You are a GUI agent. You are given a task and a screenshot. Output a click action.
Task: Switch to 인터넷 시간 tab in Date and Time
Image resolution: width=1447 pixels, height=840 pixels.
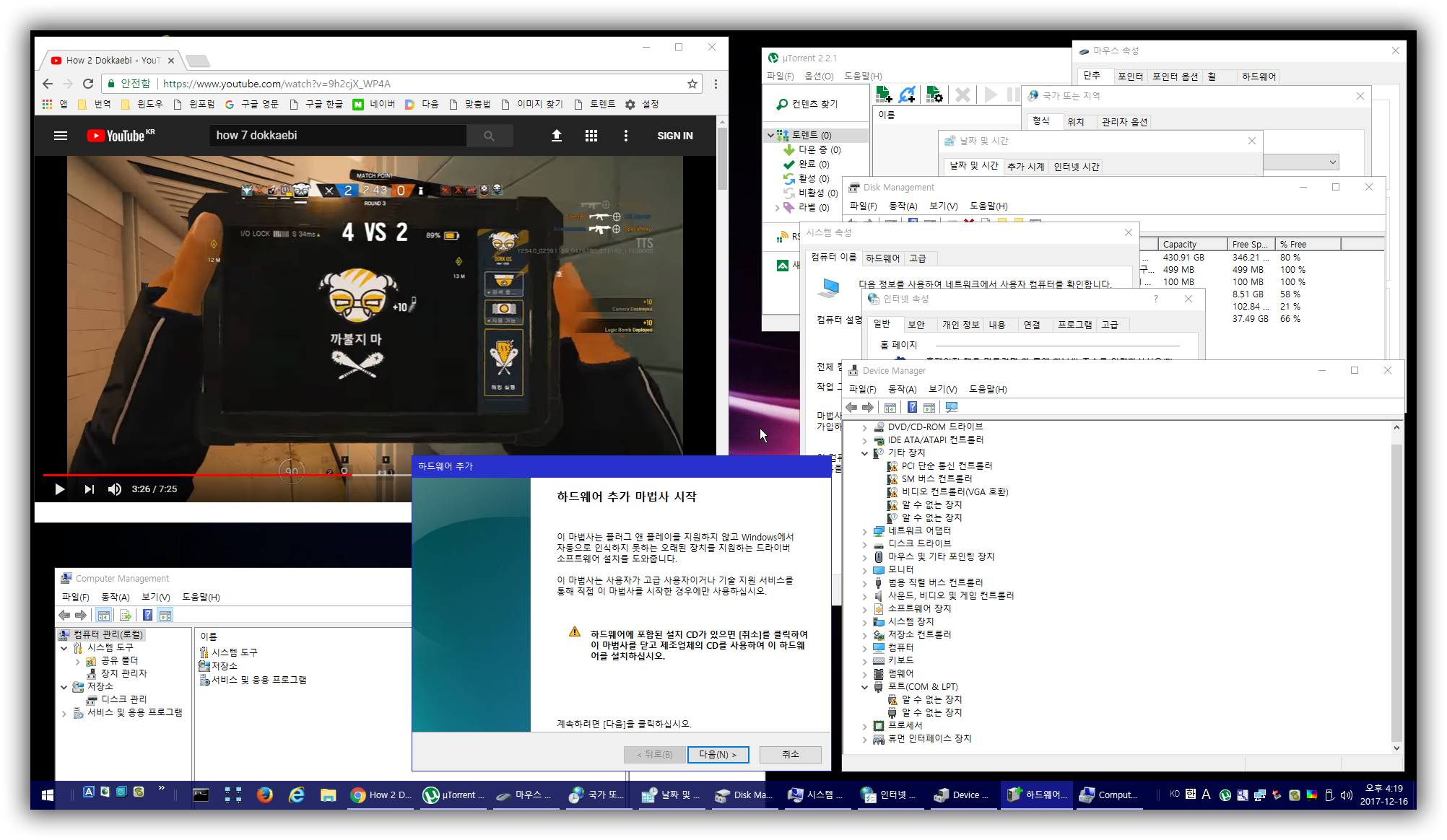coord(1076,167)
